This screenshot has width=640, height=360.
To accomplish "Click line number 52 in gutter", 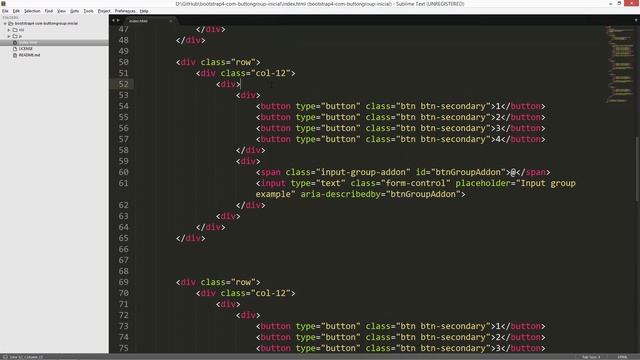I will click(x=123, y=84).
